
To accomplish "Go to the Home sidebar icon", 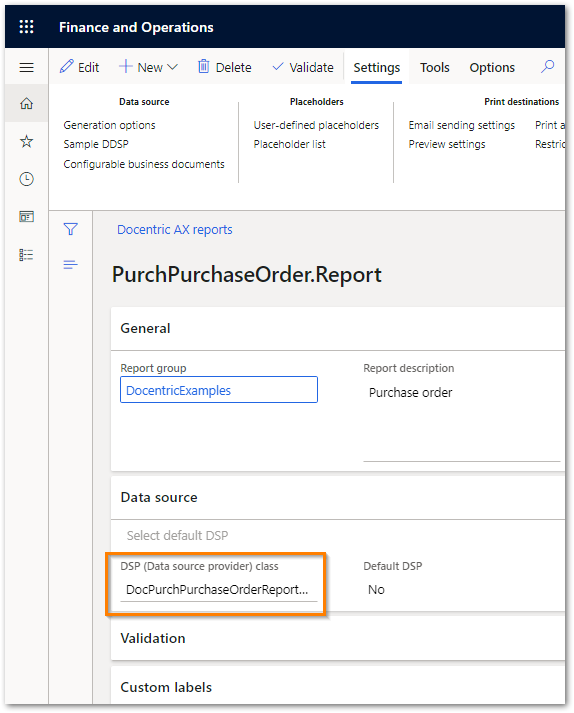I will (x=26, y=103).
